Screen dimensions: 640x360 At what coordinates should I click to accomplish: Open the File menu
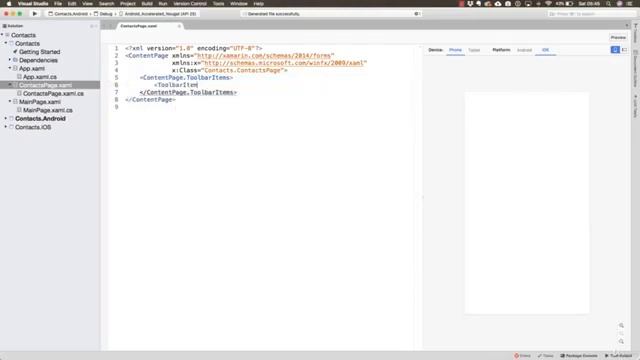58,4
